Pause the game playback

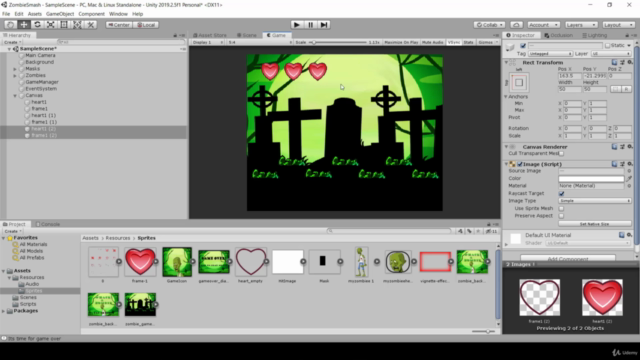(310, 25)
